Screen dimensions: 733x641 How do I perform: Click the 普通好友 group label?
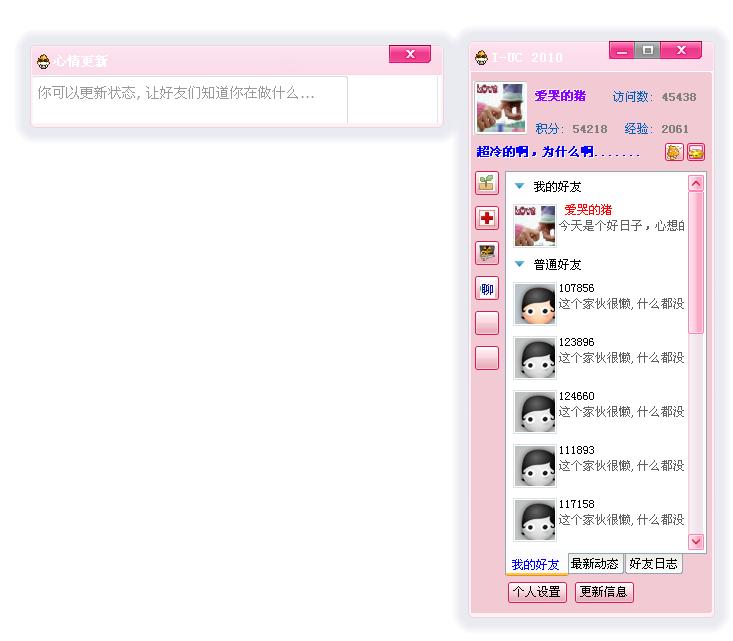[557, 265]
